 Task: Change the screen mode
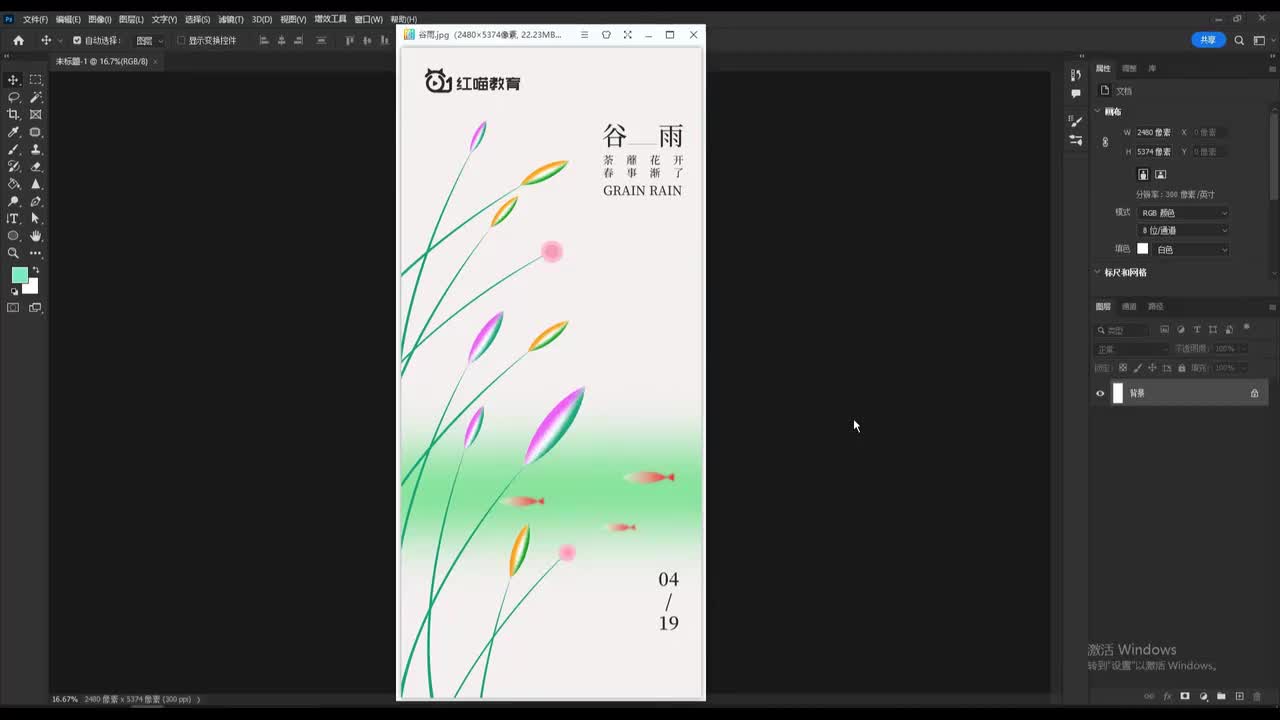pyautogui.click(x=35, y=308)
